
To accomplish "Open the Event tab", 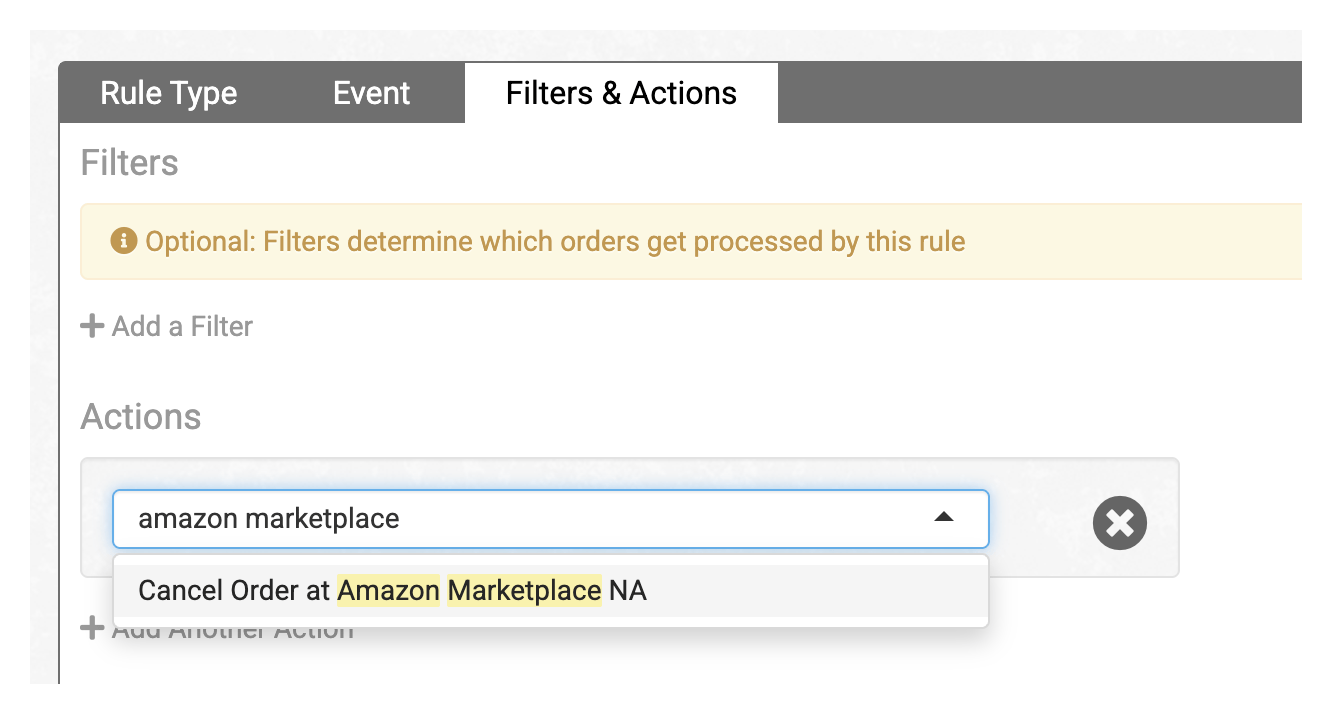I will (371, 93).
